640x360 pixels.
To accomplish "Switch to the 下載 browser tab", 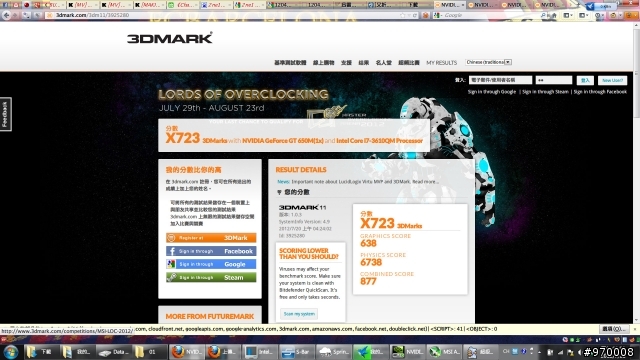I will (413, 5).
